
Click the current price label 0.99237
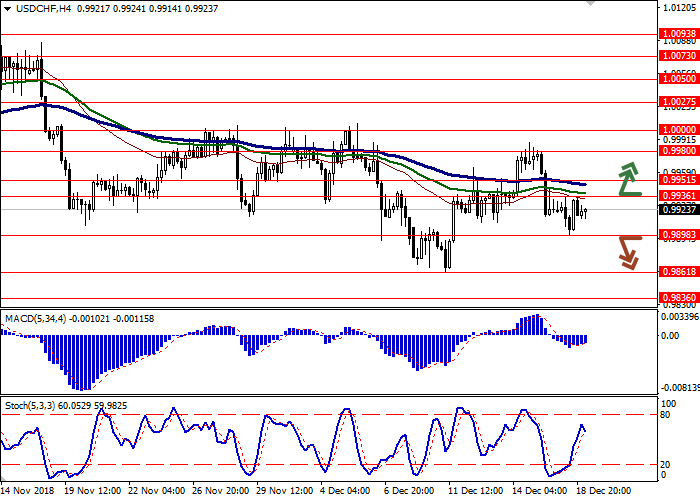pos(678,210)
